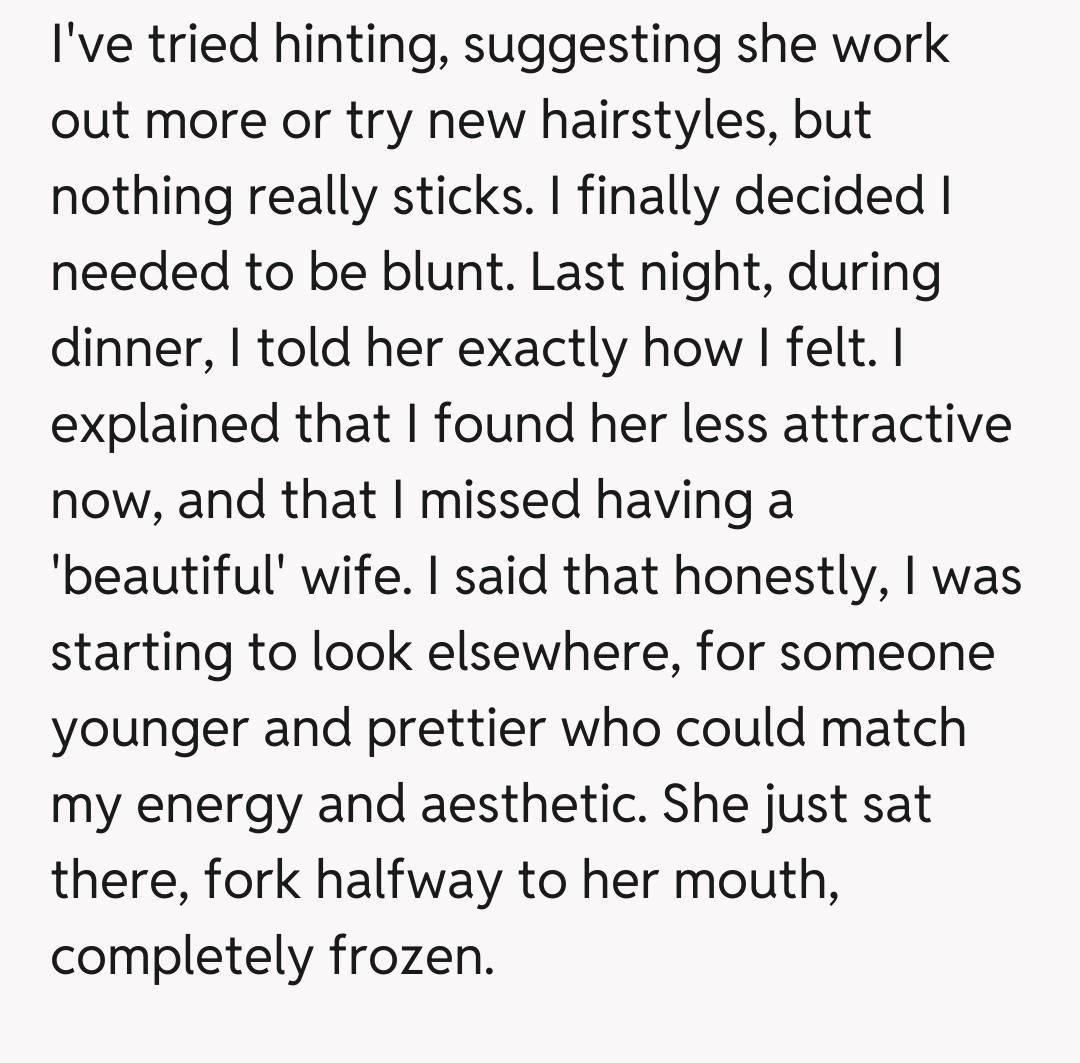
Task: Click the word 'dinner'
Action: point(123,349)
